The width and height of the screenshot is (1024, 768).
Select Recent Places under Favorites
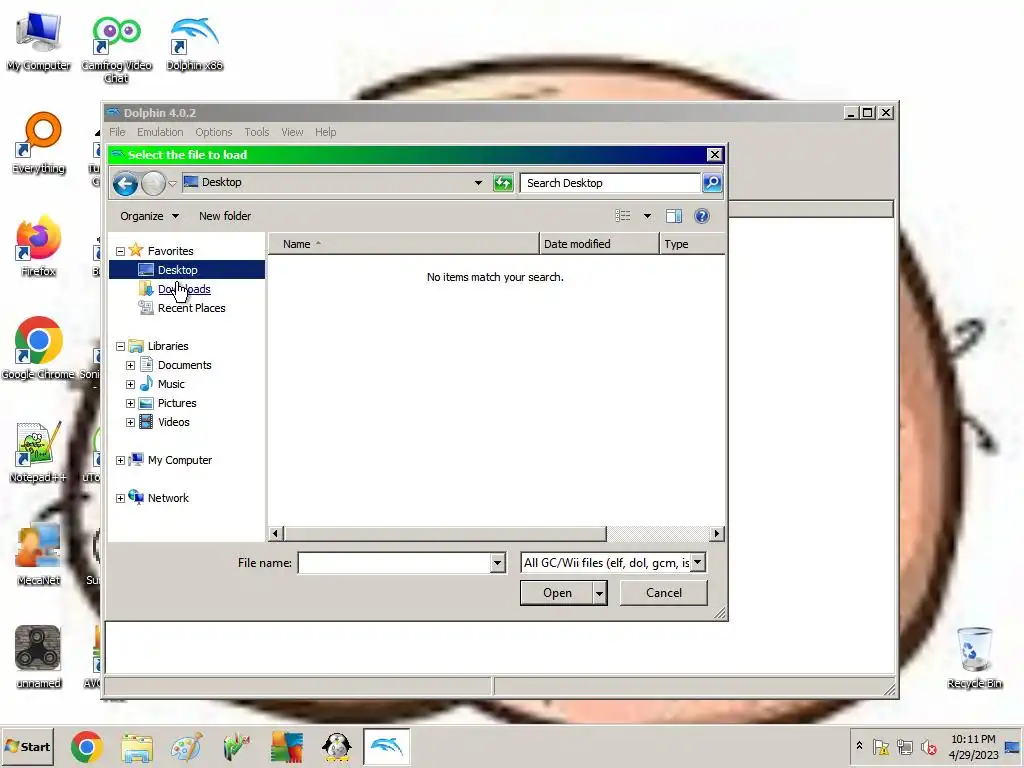(x=191, y=308)
